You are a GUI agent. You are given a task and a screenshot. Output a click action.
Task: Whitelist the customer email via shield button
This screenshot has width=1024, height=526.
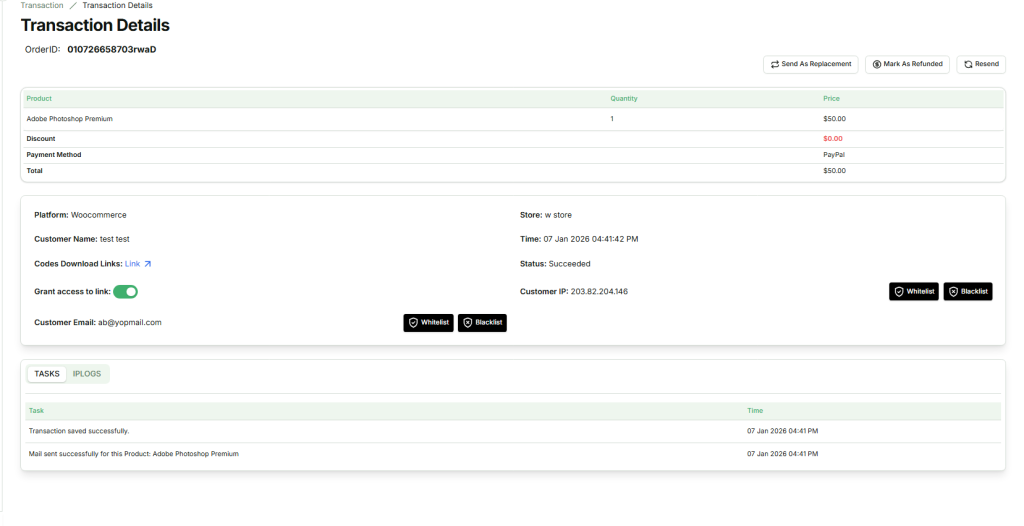click(428, 323)
